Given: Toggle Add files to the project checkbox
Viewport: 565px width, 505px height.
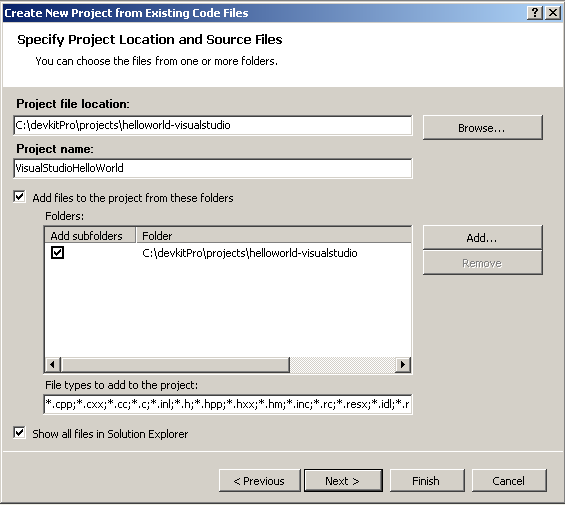Looking at the screenshot, I should pos(19,197).
